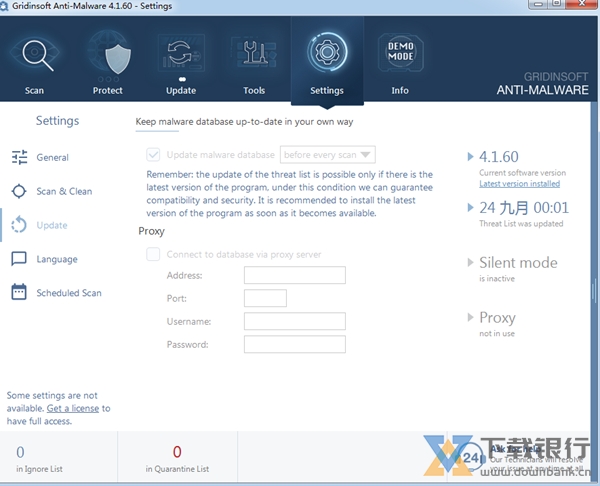Image resolution: width=600 pixels, height=486 pixels.
Task: Enable Connect to database via proxy server
Action: pyautogui.click(x=153, y=254)
